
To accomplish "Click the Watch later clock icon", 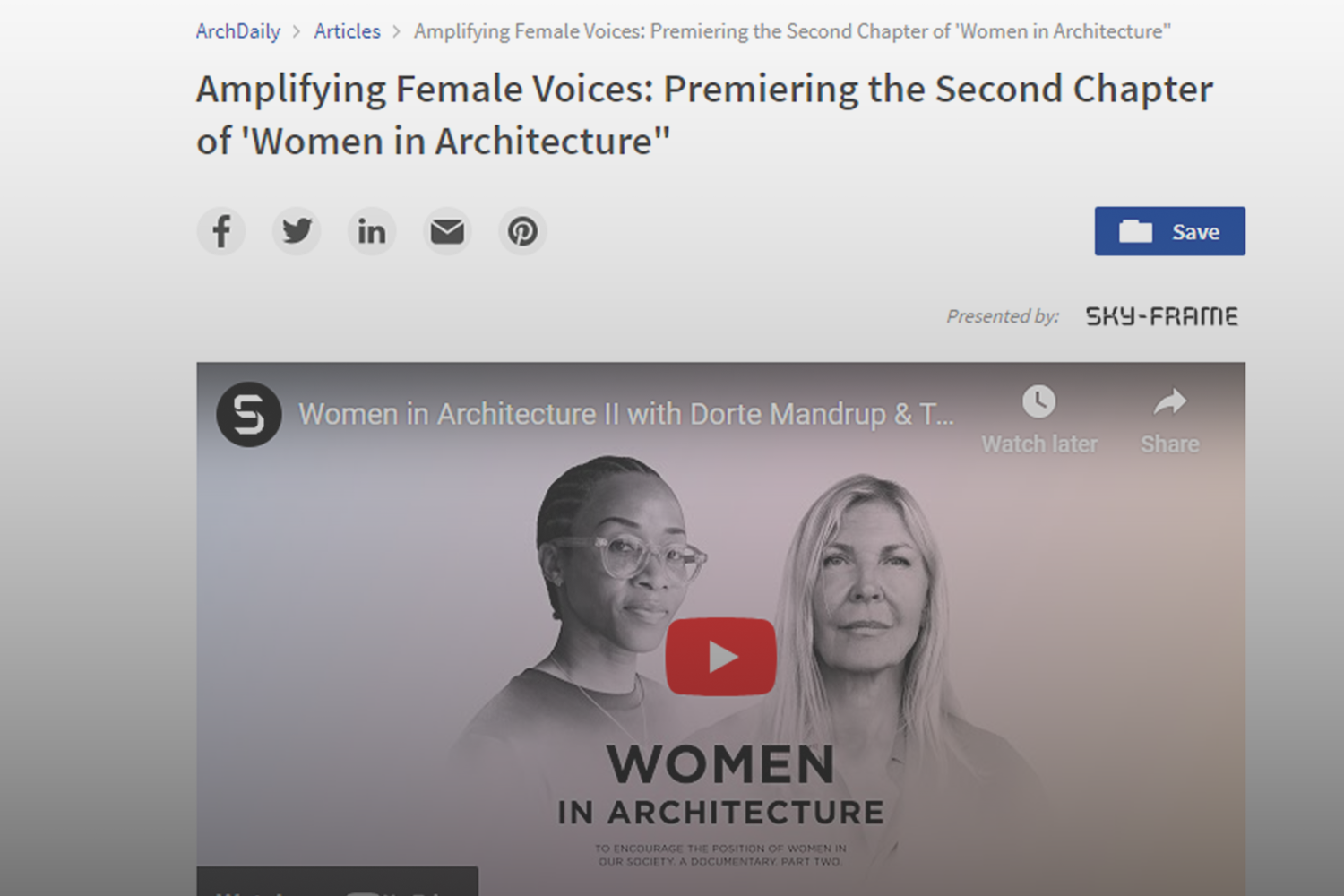I will point(1038,402).
